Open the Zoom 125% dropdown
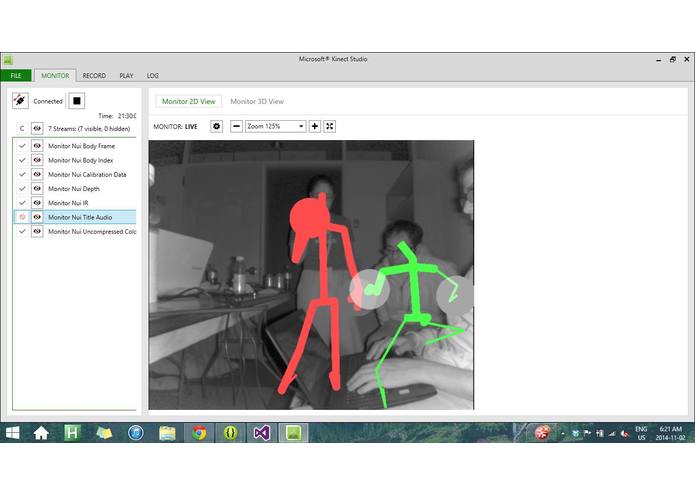Viewport: 695px width, 494px height. [275, 126]
